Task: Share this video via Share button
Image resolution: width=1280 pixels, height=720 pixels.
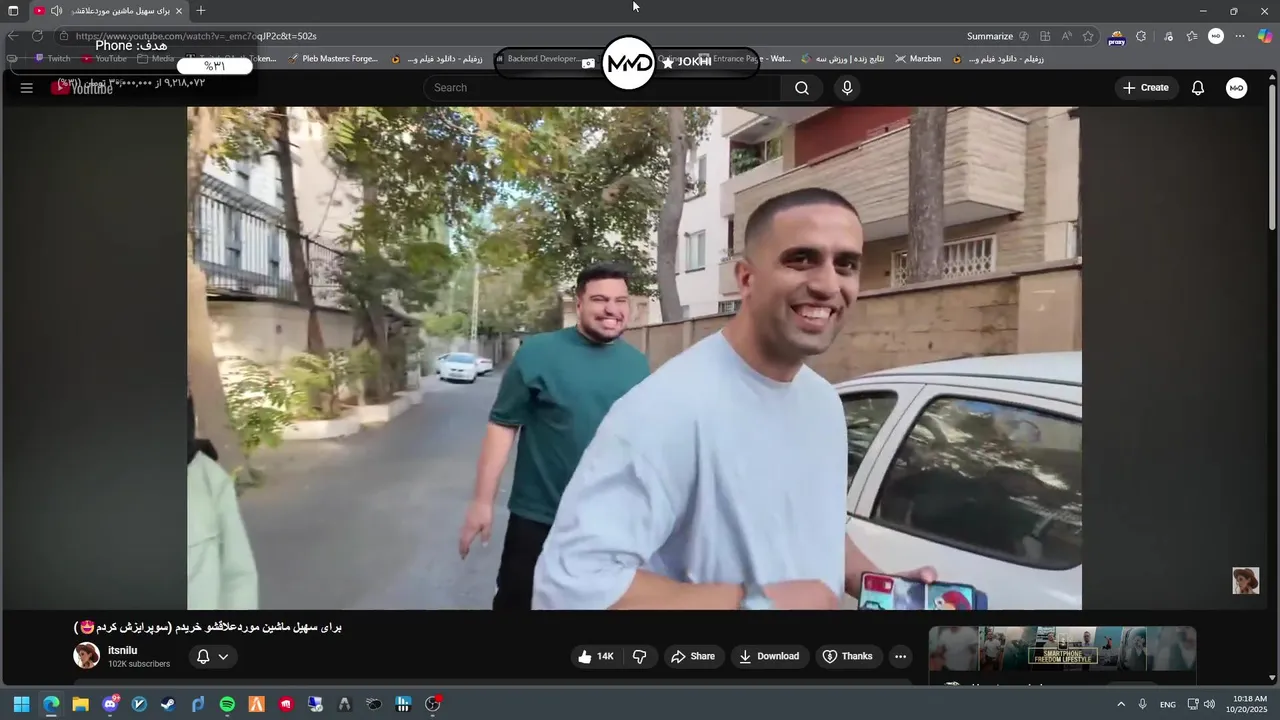Action: click(692, 656)
